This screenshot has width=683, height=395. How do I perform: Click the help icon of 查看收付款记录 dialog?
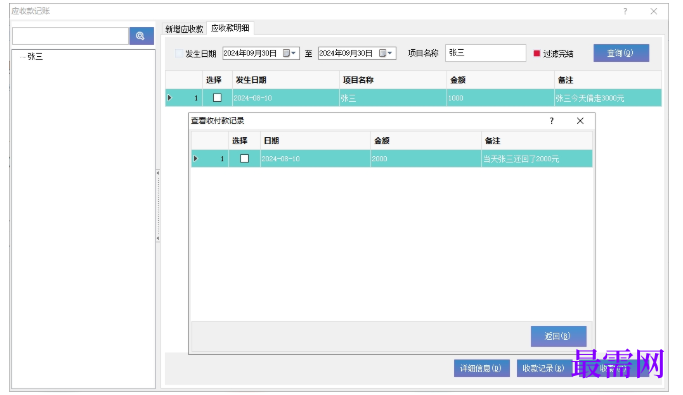pos(551,121)
